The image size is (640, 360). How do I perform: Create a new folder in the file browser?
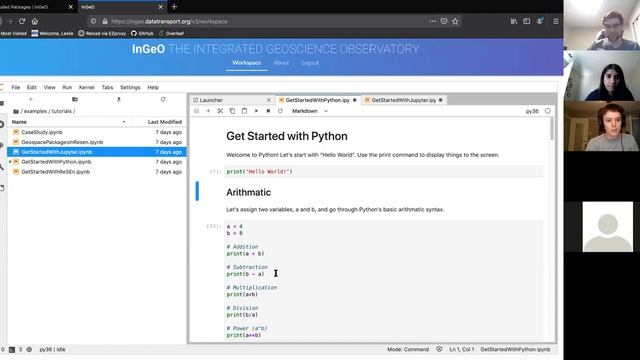tap(75, 99)
